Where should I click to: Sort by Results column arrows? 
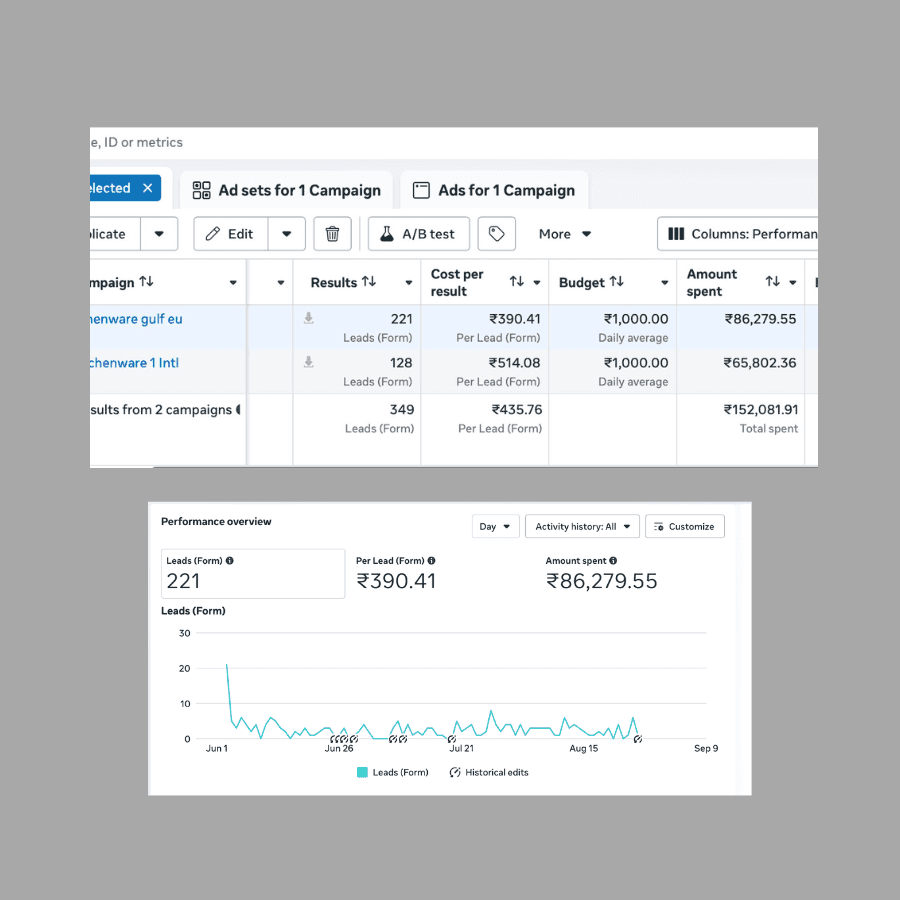[369, 281]
